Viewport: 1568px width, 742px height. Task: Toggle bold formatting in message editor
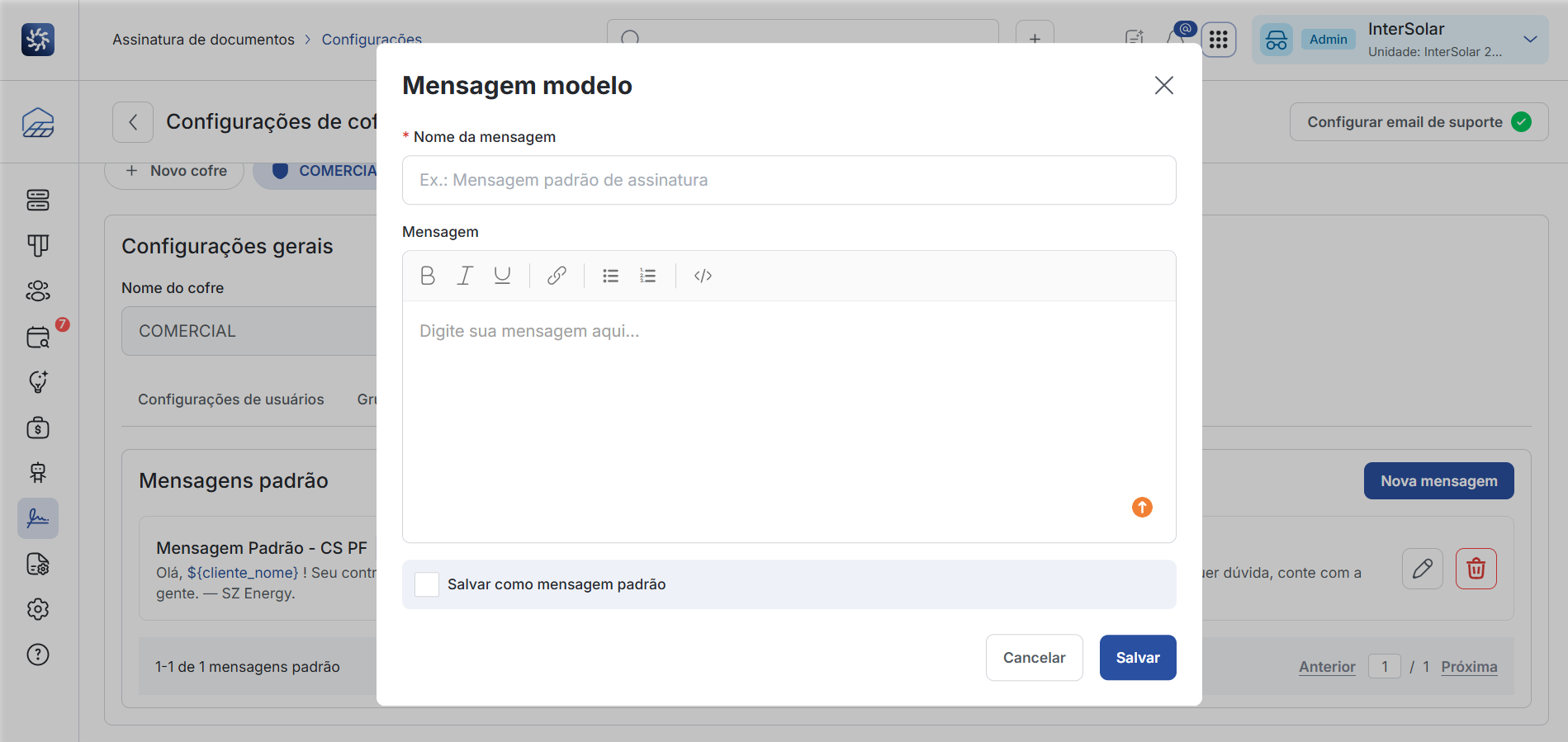coord(428,276)
